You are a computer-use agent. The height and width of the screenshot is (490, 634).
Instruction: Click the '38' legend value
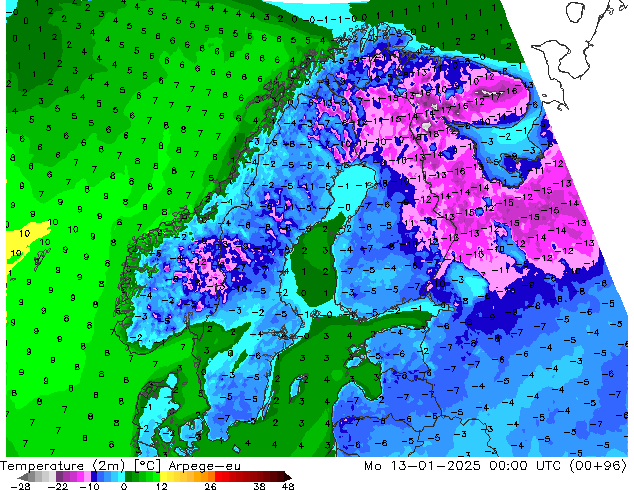(259, 486)
